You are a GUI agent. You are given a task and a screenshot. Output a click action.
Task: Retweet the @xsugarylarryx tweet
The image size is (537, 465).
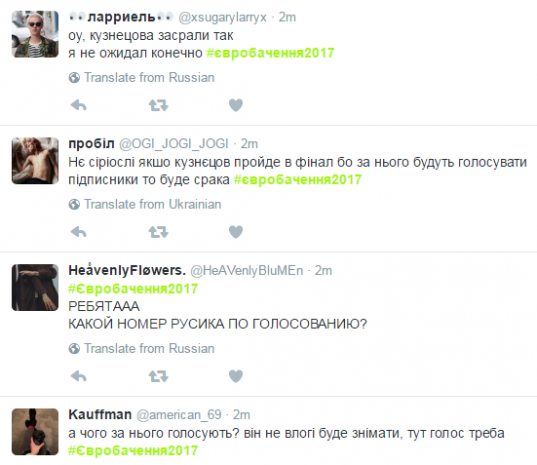(x=158, y=105)
